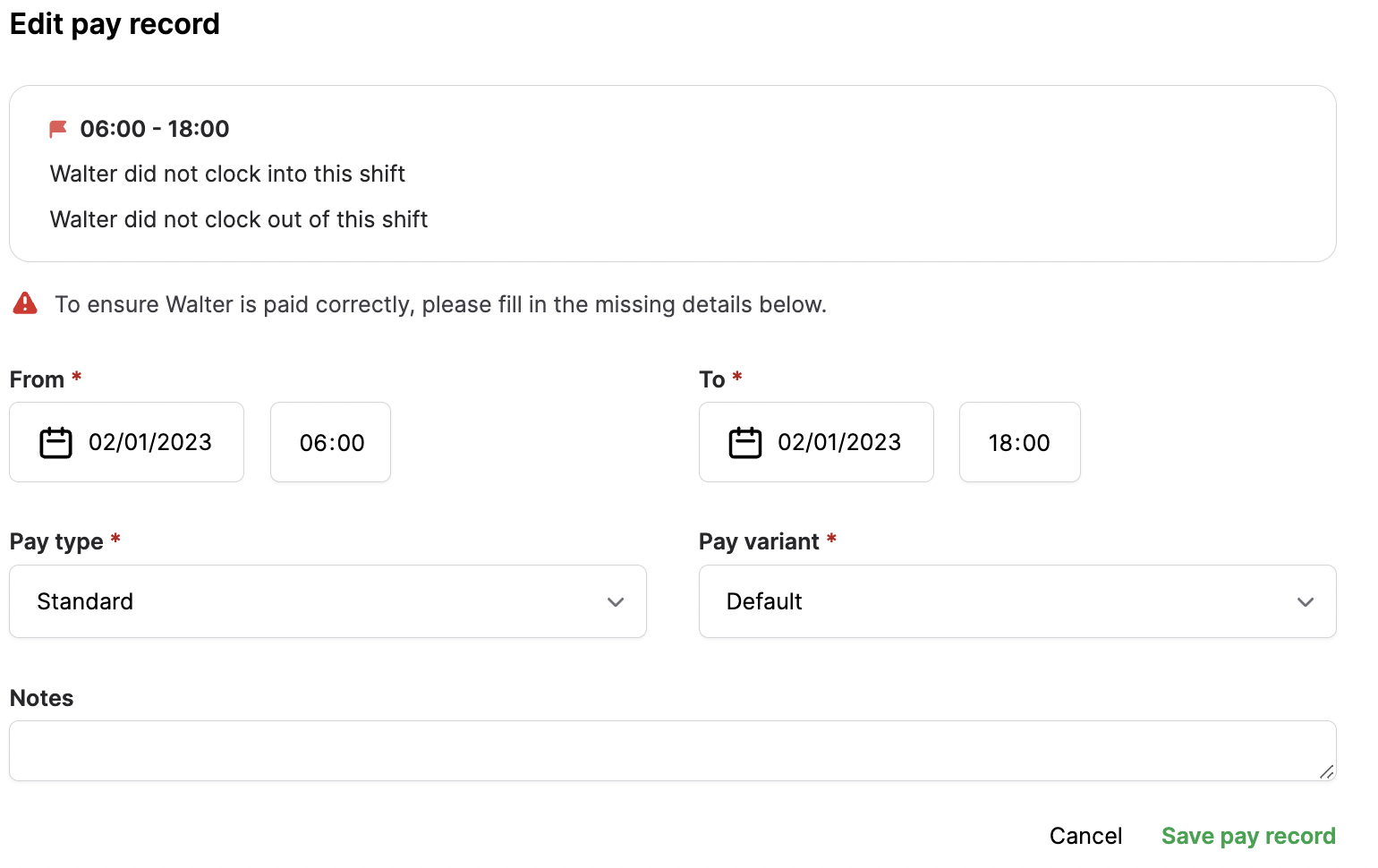Click the required asterisk next to From
Screen dimensions: 1378x868
[76, 379]
